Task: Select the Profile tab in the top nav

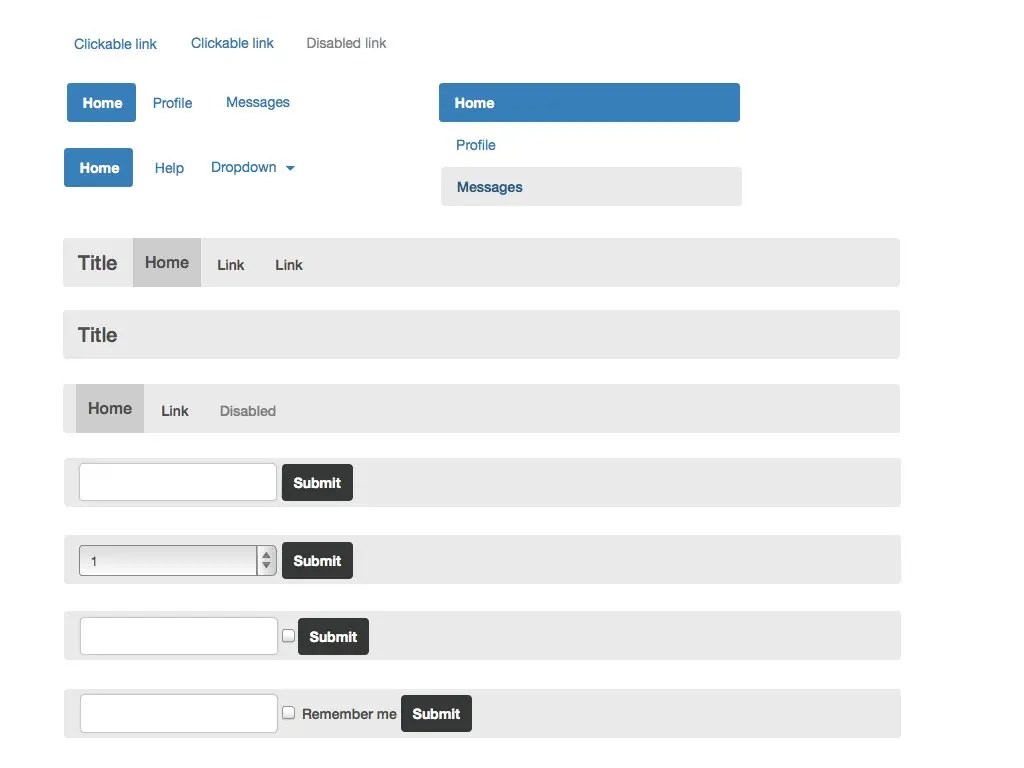Action: coord(172,102)
